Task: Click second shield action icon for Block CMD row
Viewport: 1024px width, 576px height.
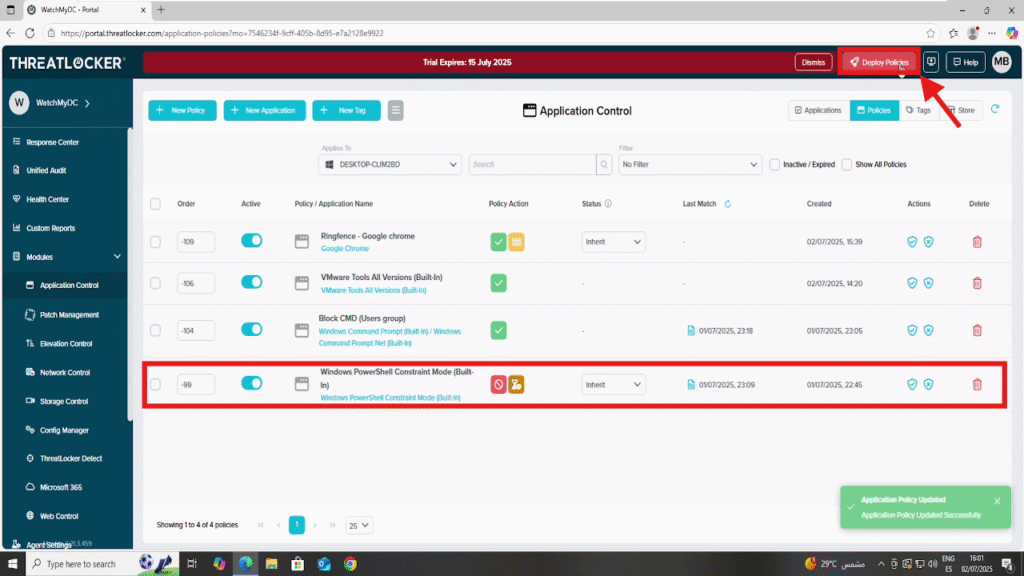Action: [928, 330]
